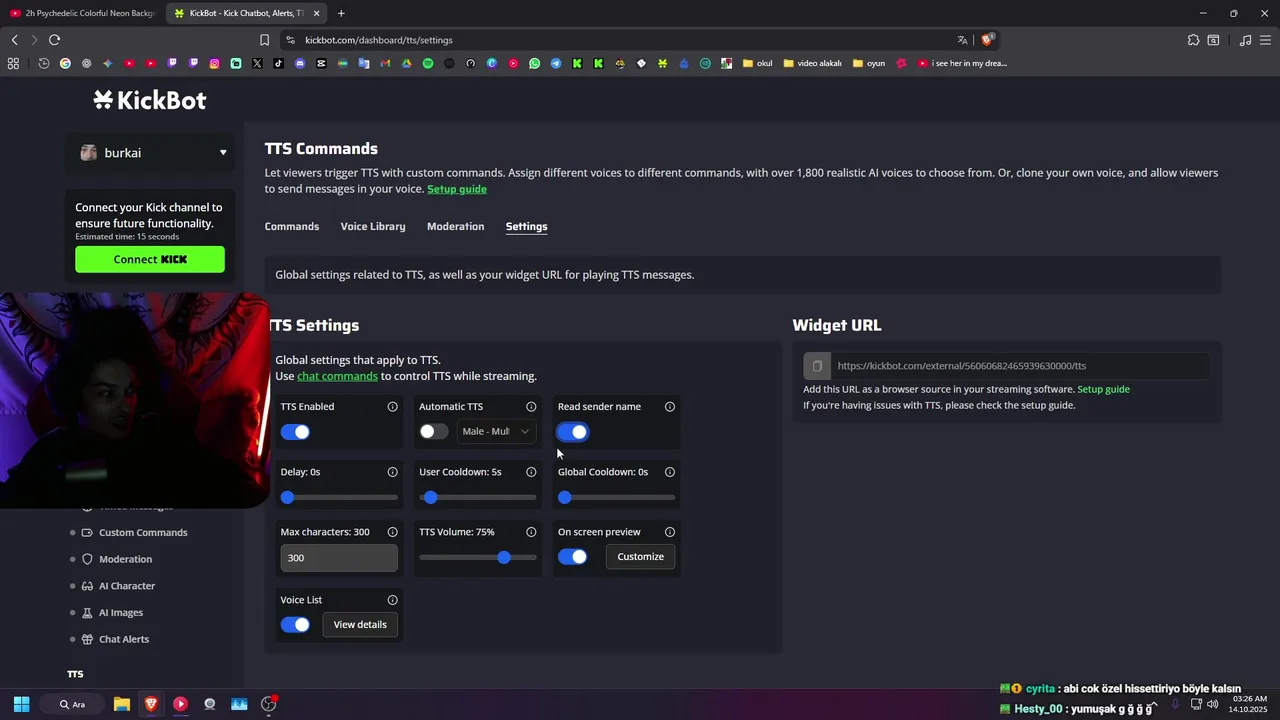Screen dimensions: 1280x720
Task: Click the Delay slider handle
Action: tap(288, 497)
